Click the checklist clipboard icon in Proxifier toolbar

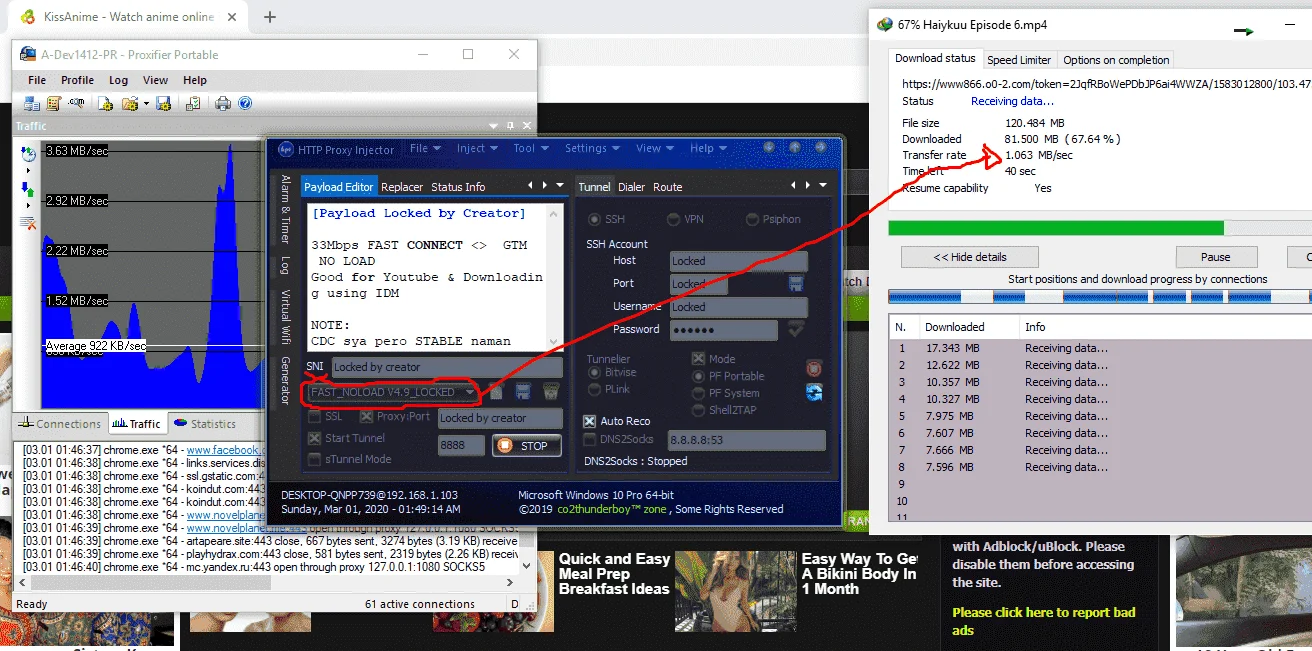pyautogui.click(x=193, y=103)
